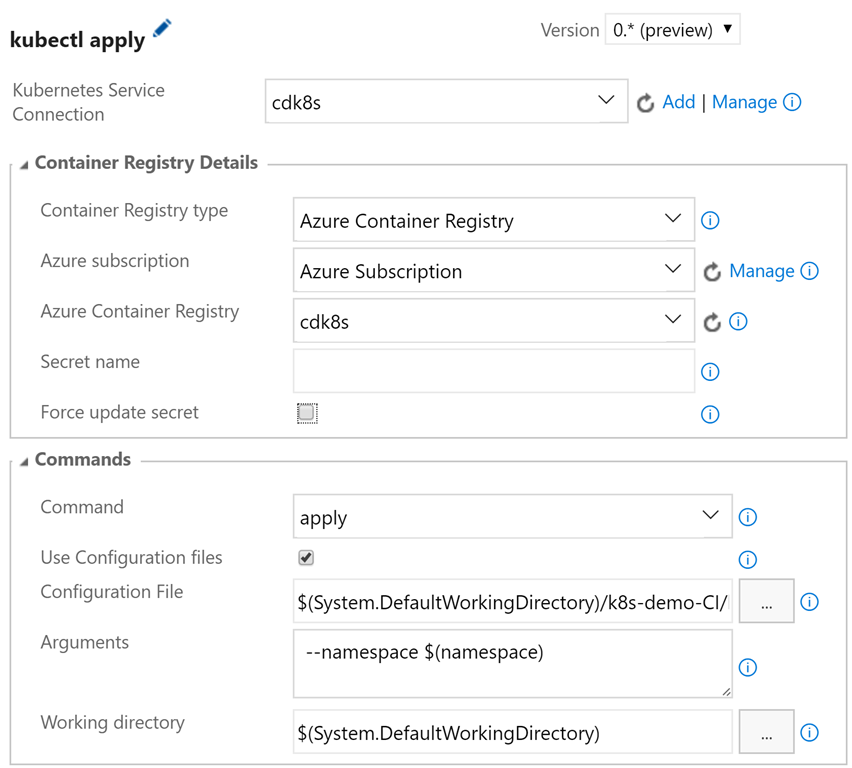Show info icon for Container Registry type
Viewport: 852px width, 768px height.
pos(710,220)
